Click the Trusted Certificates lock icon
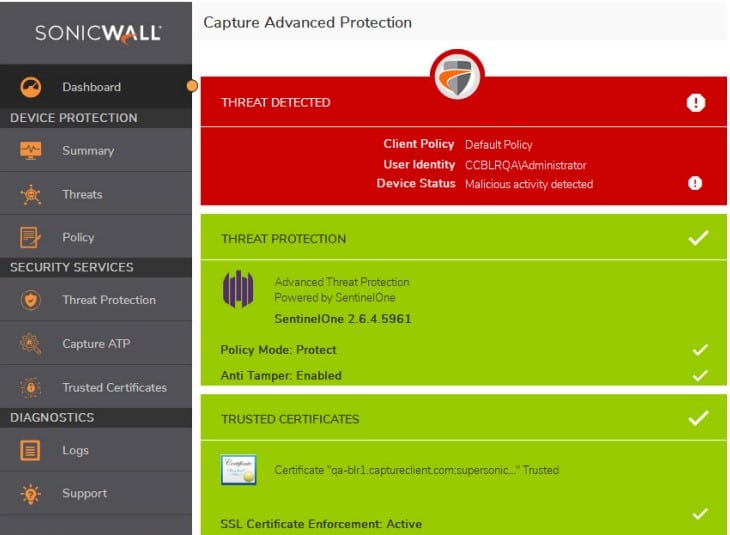Screen dimensions: 730x535 point(31,387)
